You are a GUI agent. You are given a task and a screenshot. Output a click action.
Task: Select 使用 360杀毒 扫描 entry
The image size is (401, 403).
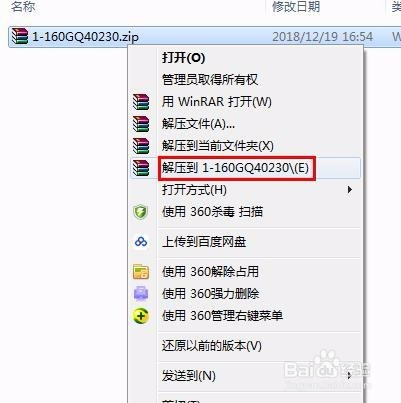pyautogui.click(x=212, y=212)
